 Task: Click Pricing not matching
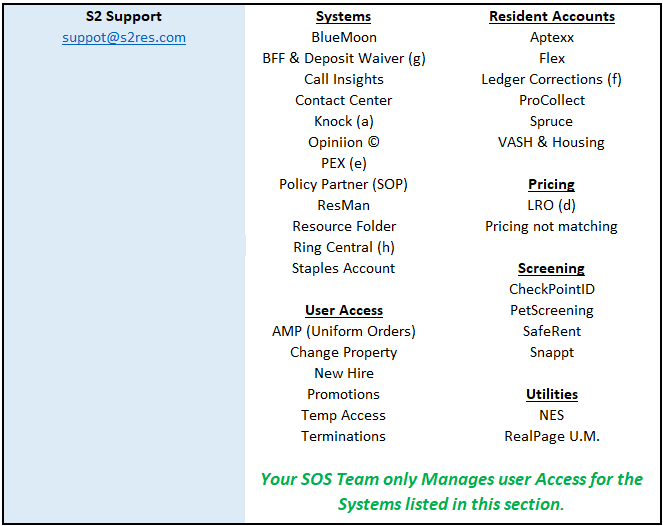tap(551, 226)
